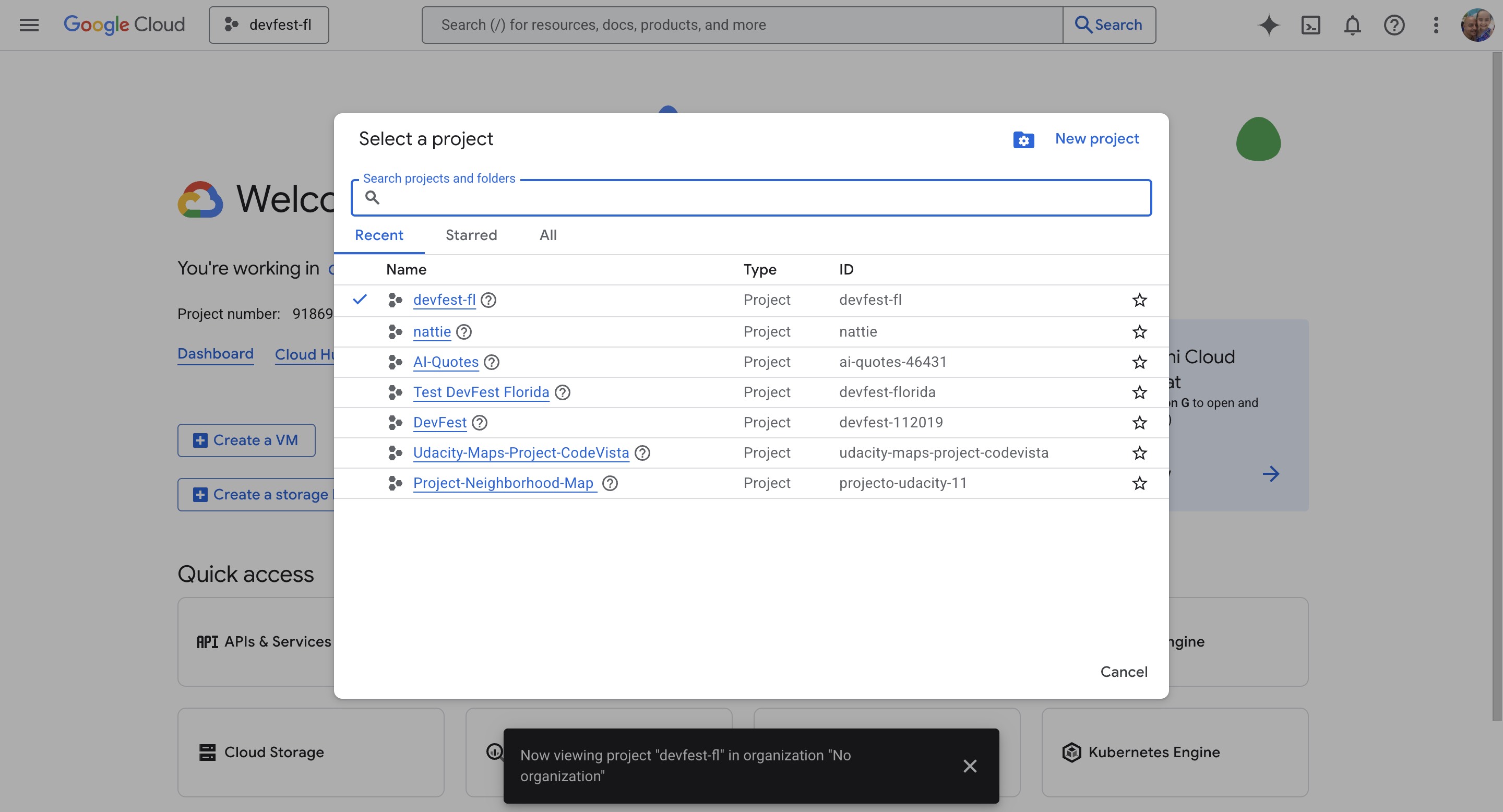
Task: Open the notifications bell
Action: pyautogui.click(x=1352, y=25)
